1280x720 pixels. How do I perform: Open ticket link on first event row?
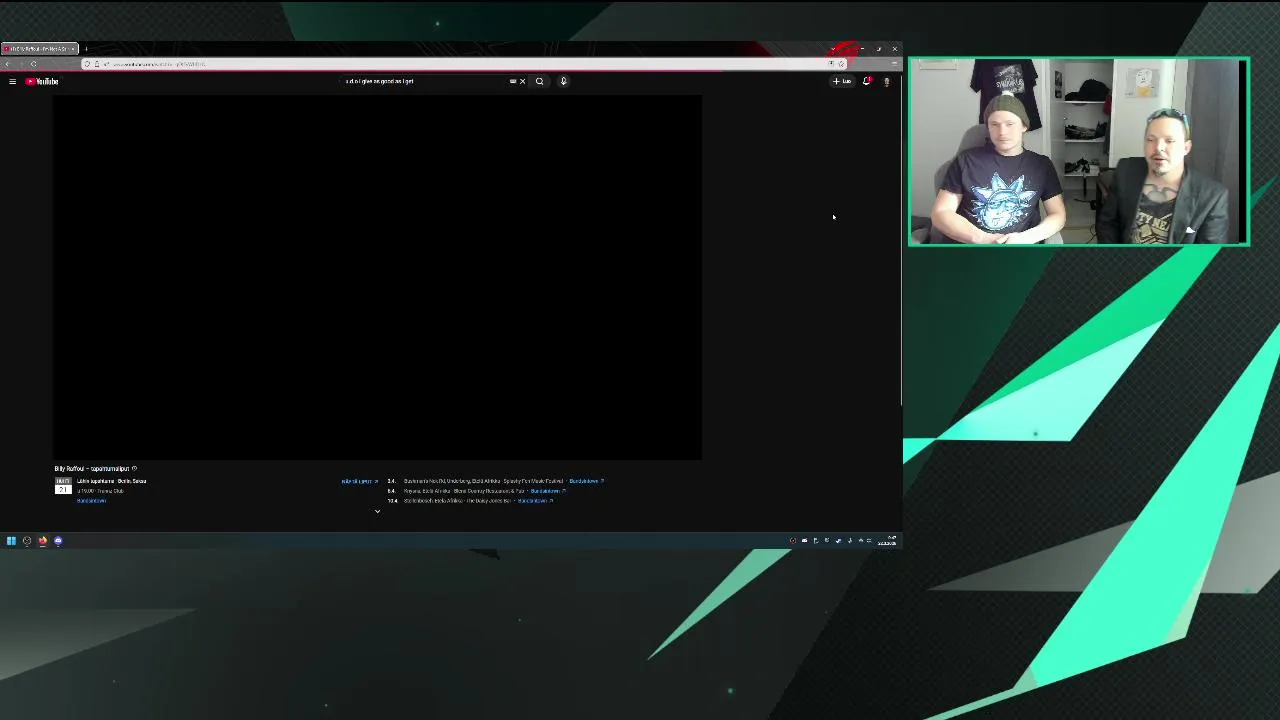586,481
